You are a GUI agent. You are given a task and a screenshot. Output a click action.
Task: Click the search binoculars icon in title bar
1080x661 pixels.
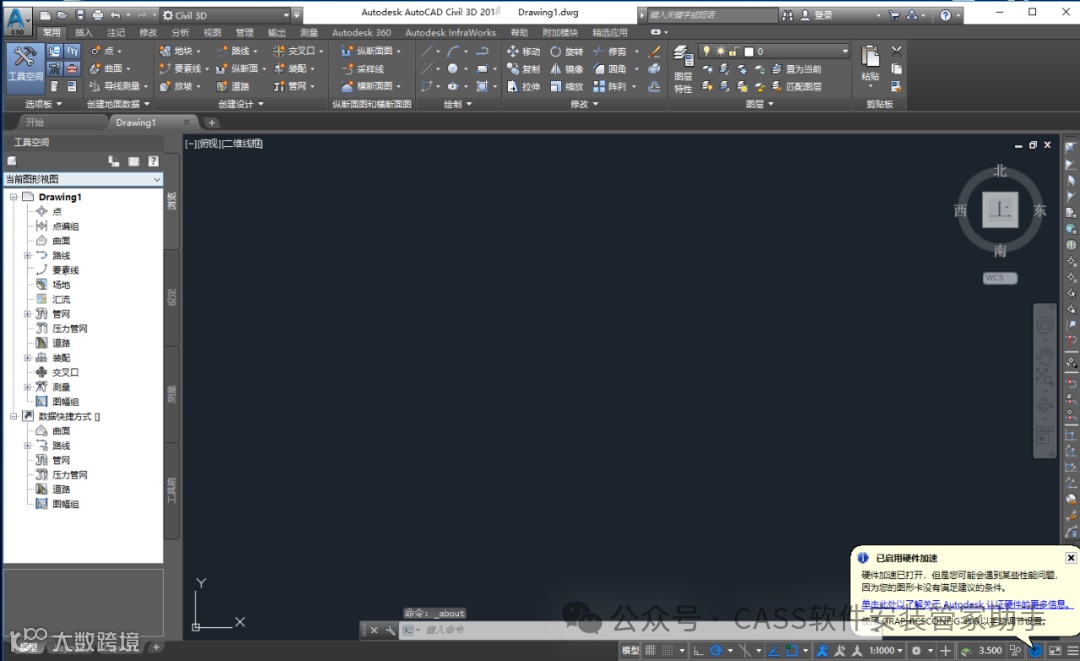click(787, 15)
